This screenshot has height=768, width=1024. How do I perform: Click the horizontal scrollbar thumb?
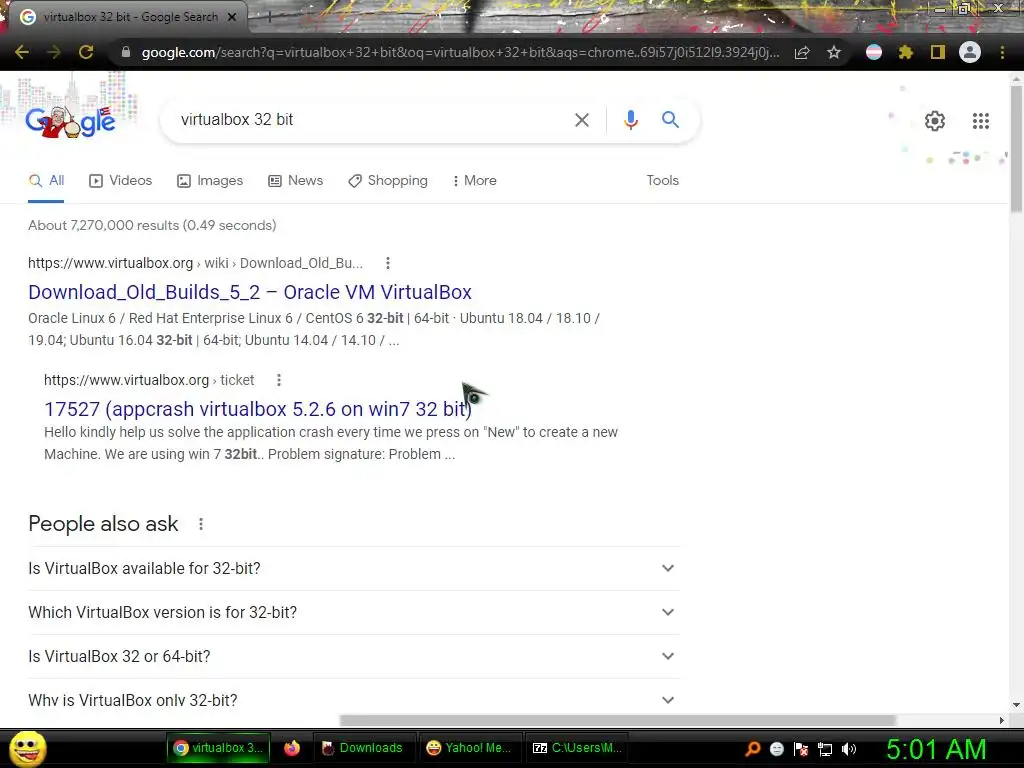point(618,720)
